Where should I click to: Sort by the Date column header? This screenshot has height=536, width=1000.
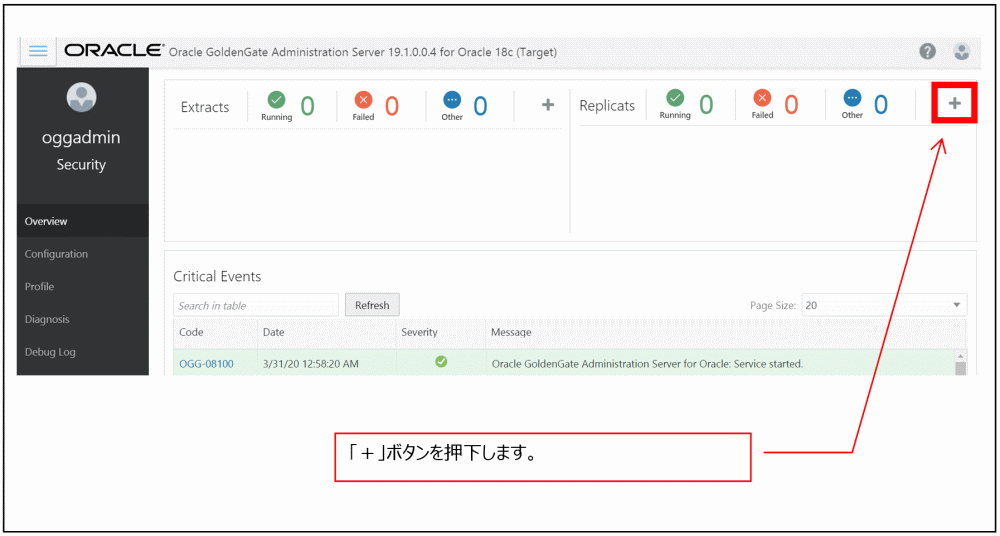[326, 332]
